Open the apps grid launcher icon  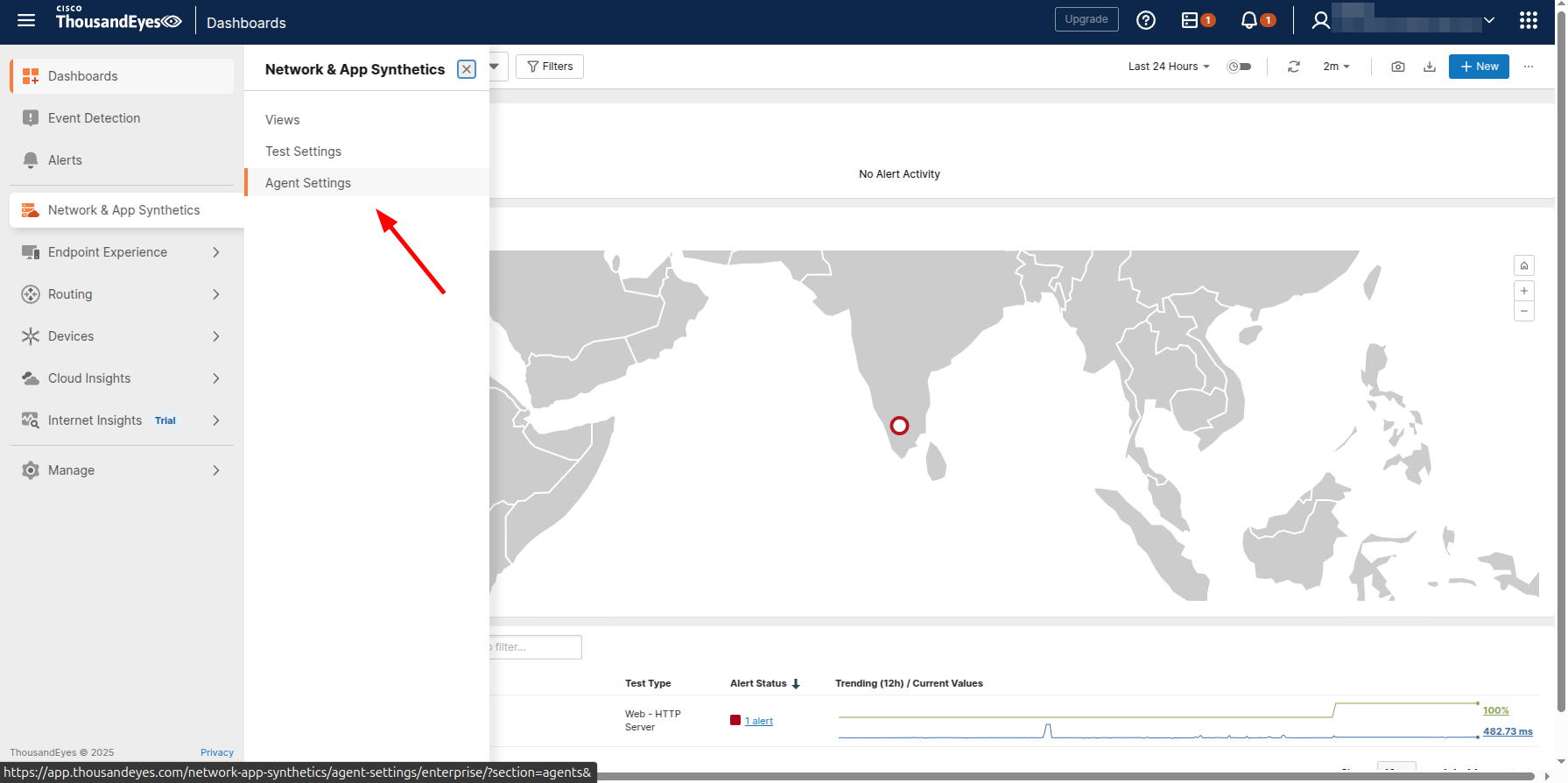tap(1529, 20)
